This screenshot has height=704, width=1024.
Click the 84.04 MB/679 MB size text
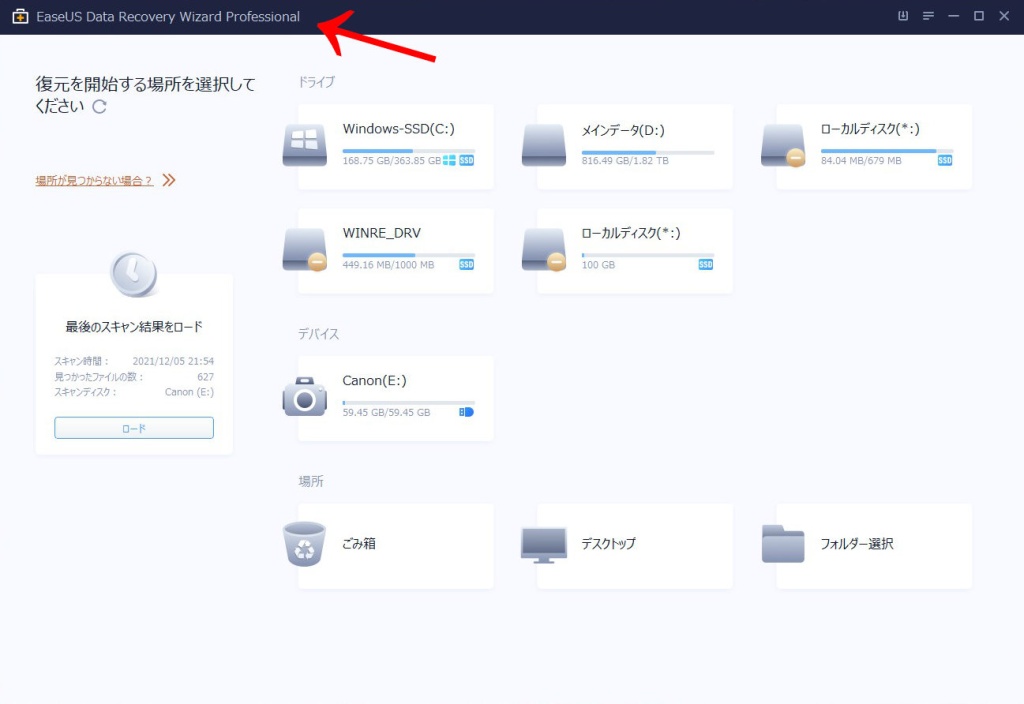click(861, 161)
